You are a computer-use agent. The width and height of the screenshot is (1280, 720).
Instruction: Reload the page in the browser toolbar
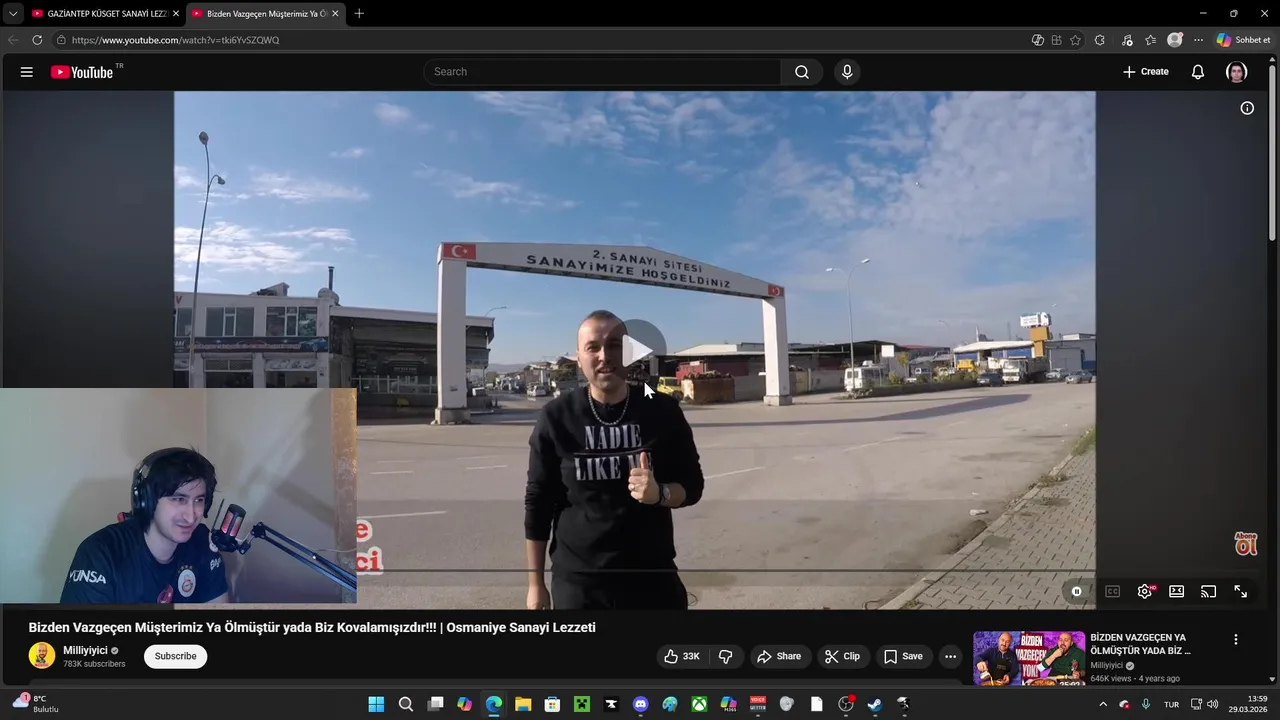37,40
